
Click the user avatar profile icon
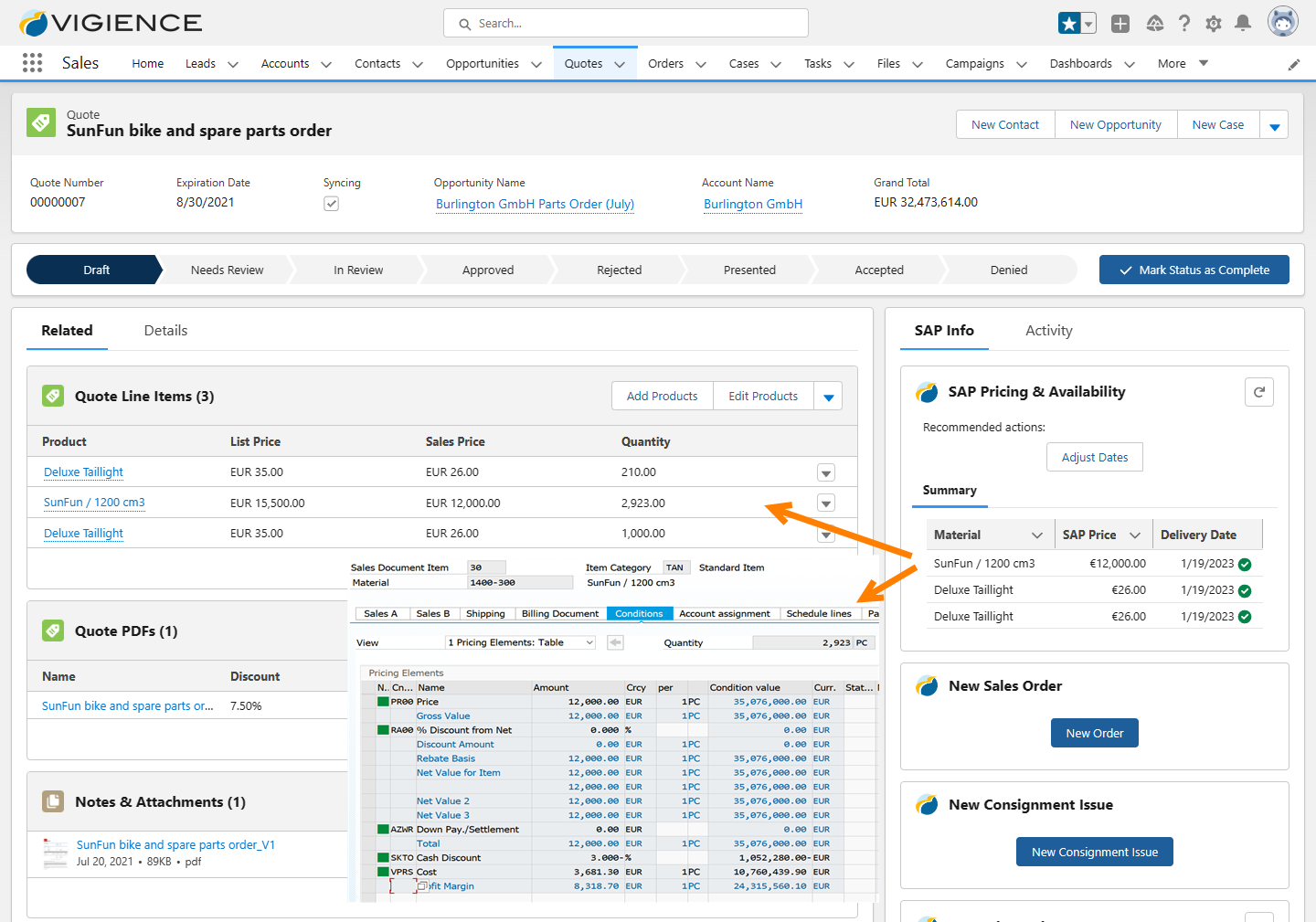click(1283, 22)
